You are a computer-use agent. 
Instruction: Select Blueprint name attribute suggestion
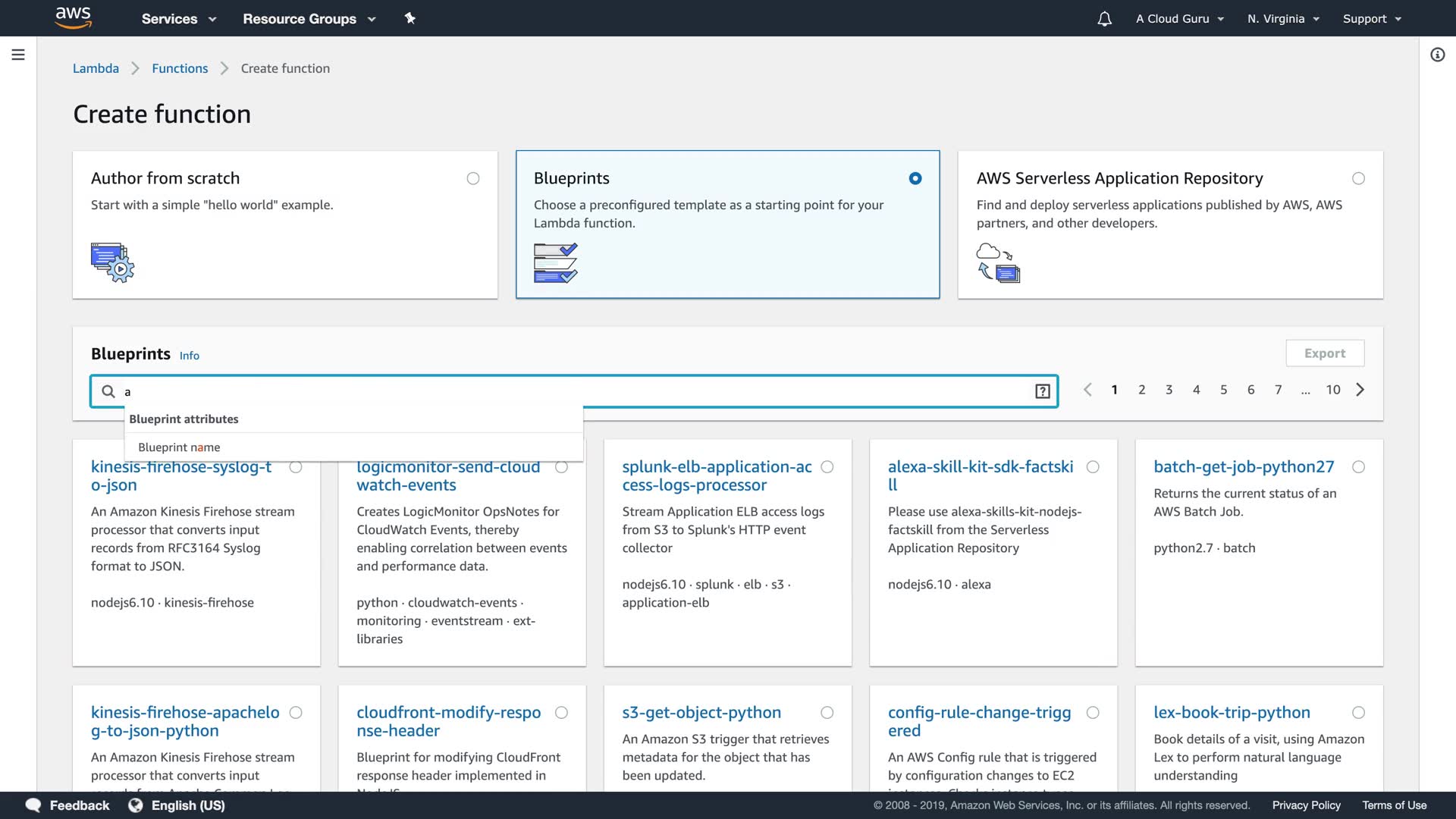180,447
